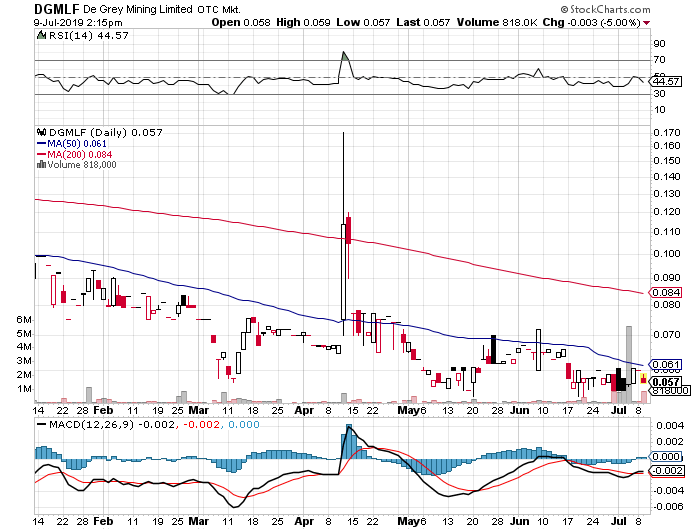This screenshot has height=530, width=700.
Task: Click the volume bars icon in legend
Action: [x=42, y=165]
